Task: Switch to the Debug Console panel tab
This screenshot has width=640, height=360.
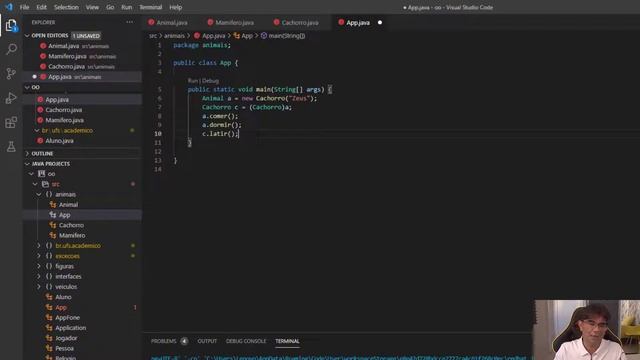Action: [x=246, y=341]
